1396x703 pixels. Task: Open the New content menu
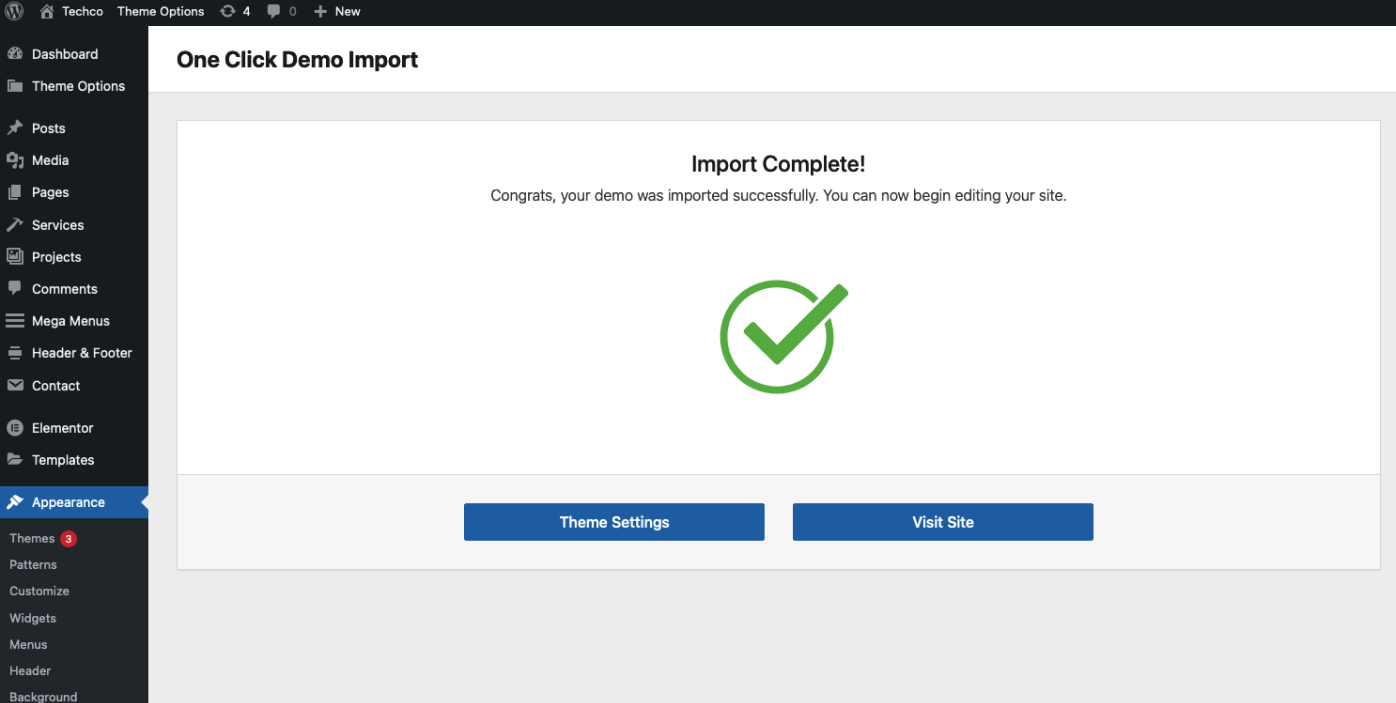pos(337,12)
